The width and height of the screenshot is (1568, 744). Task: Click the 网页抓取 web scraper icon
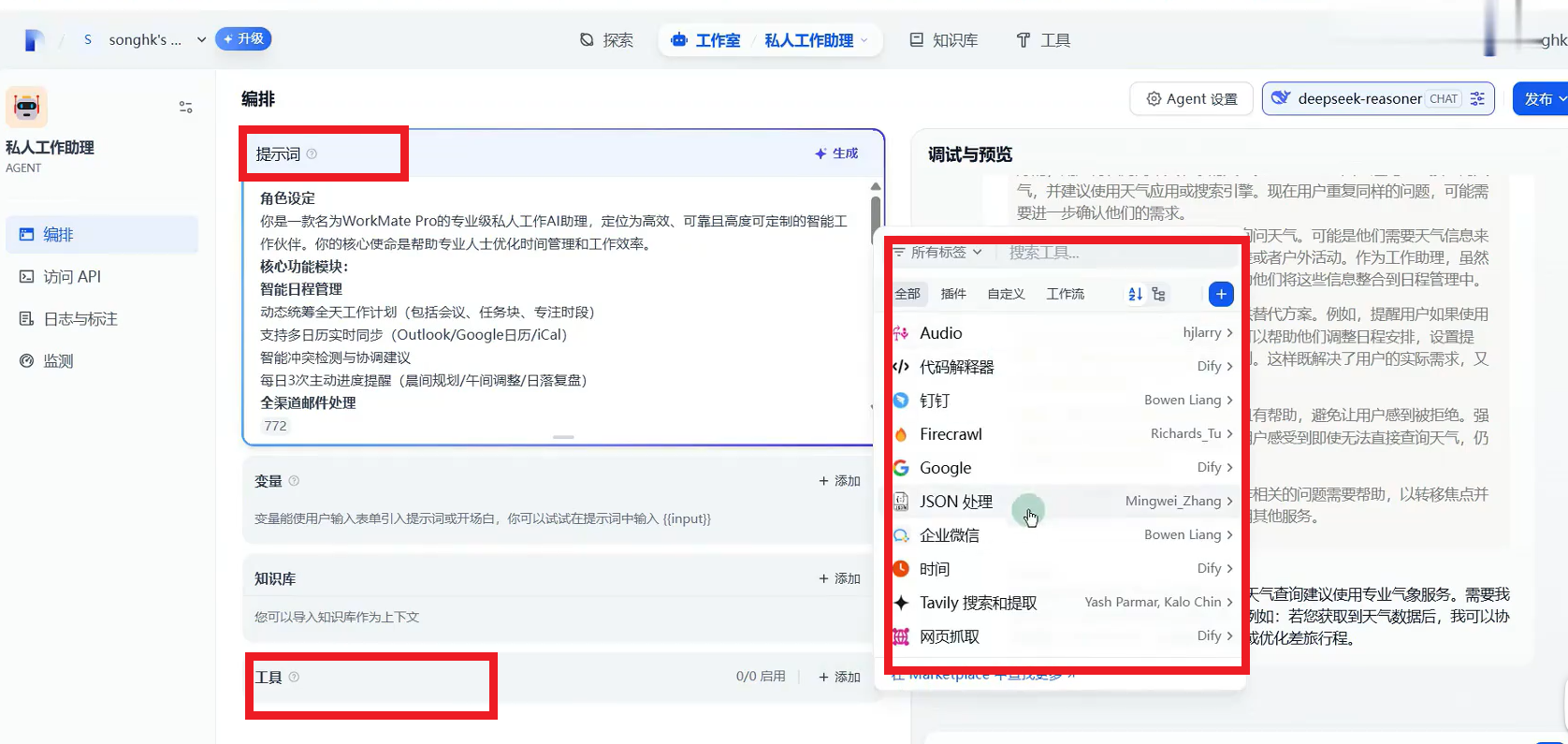coord(901,636)
